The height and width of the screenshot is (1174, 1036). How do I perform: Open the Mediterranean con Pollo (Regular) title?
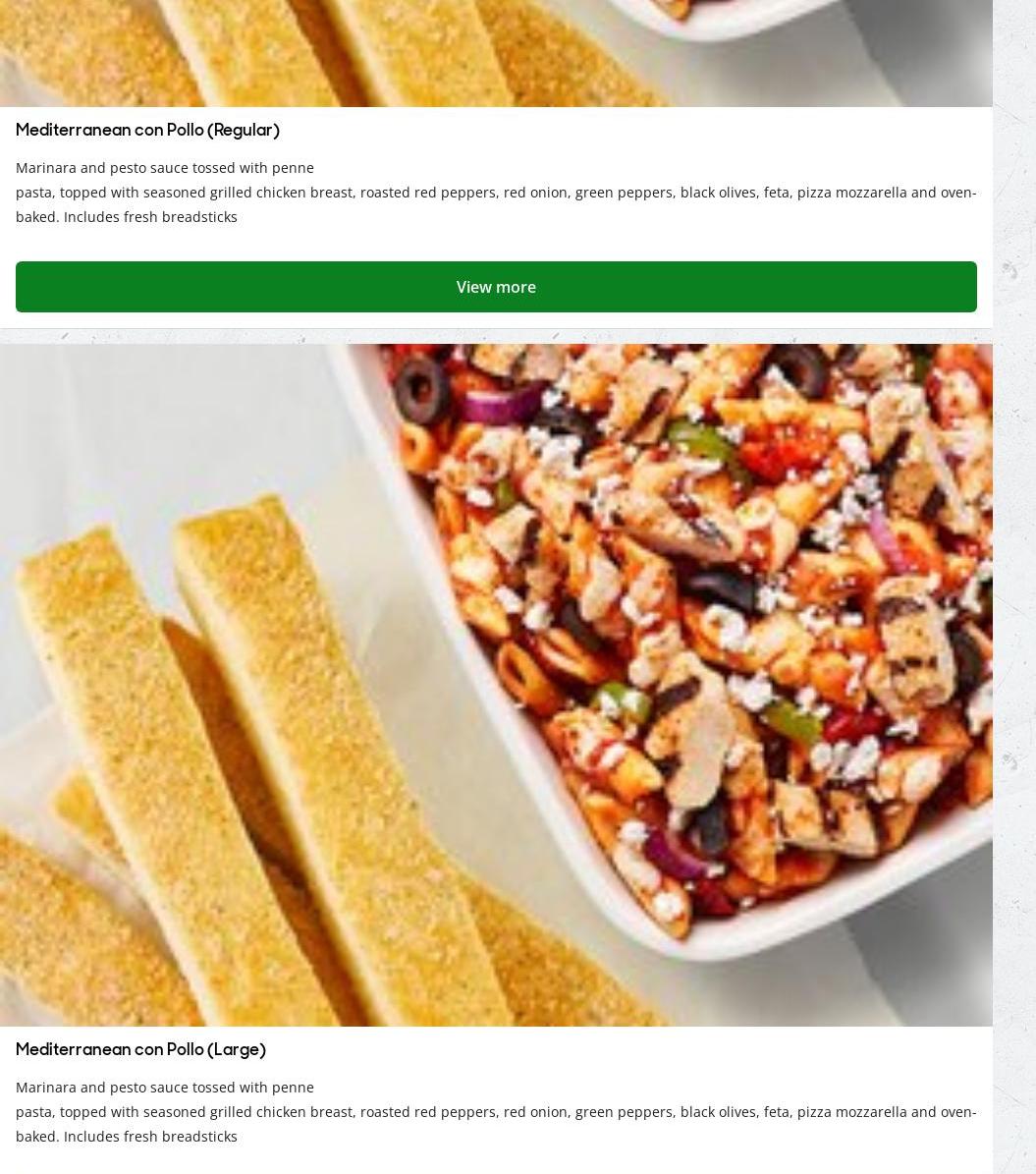pos(147,131)
